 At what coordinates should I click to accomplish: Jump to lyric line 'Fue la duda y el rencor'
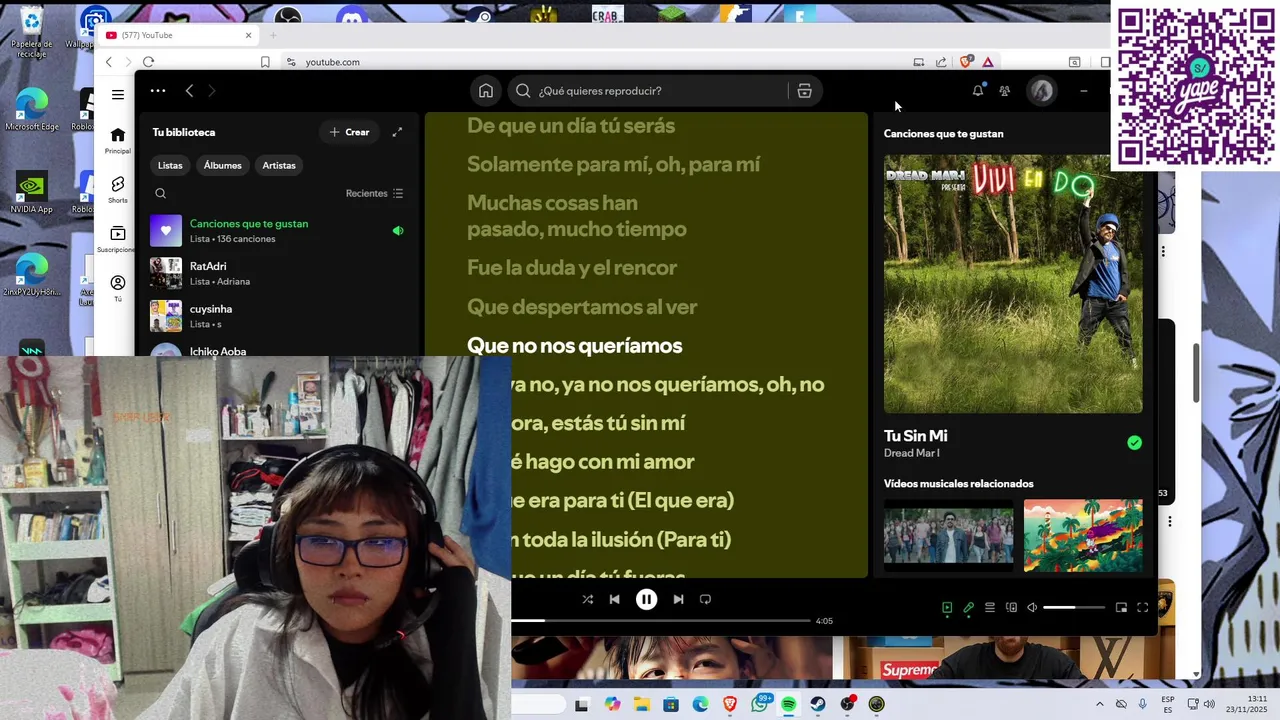click(x=572, y=268)
